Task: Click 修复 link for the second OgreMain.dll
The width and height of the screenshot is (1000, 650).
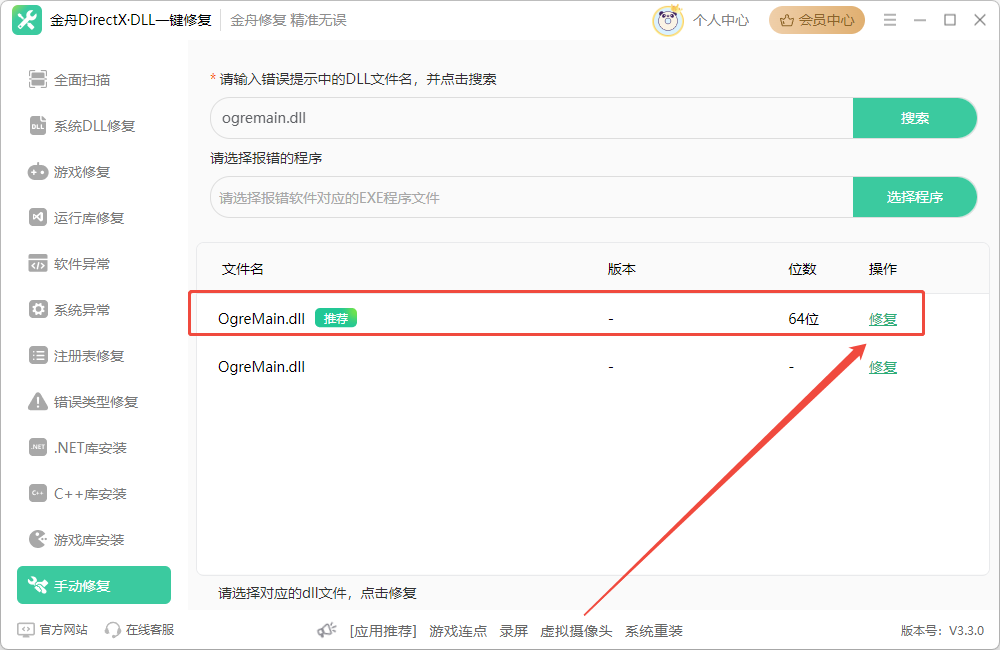Action: [883, 367]
